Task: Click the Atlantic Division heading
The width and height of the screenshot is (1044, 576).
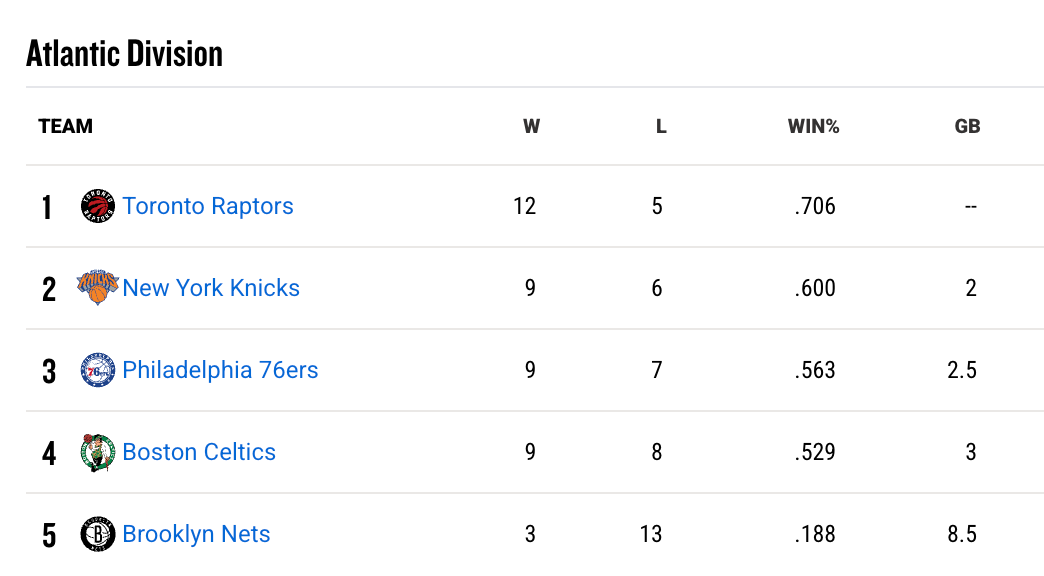Action: [x=123, y=53]
